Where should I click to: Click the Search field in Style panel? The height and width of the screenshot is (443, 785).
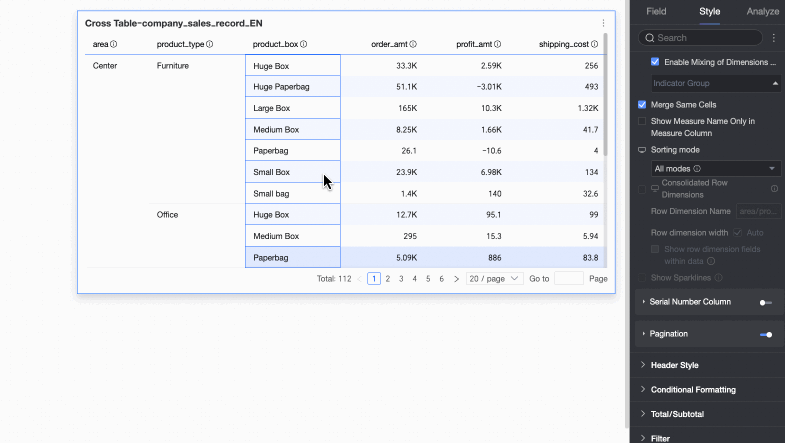pyautogui.click(x=700, y=38)
